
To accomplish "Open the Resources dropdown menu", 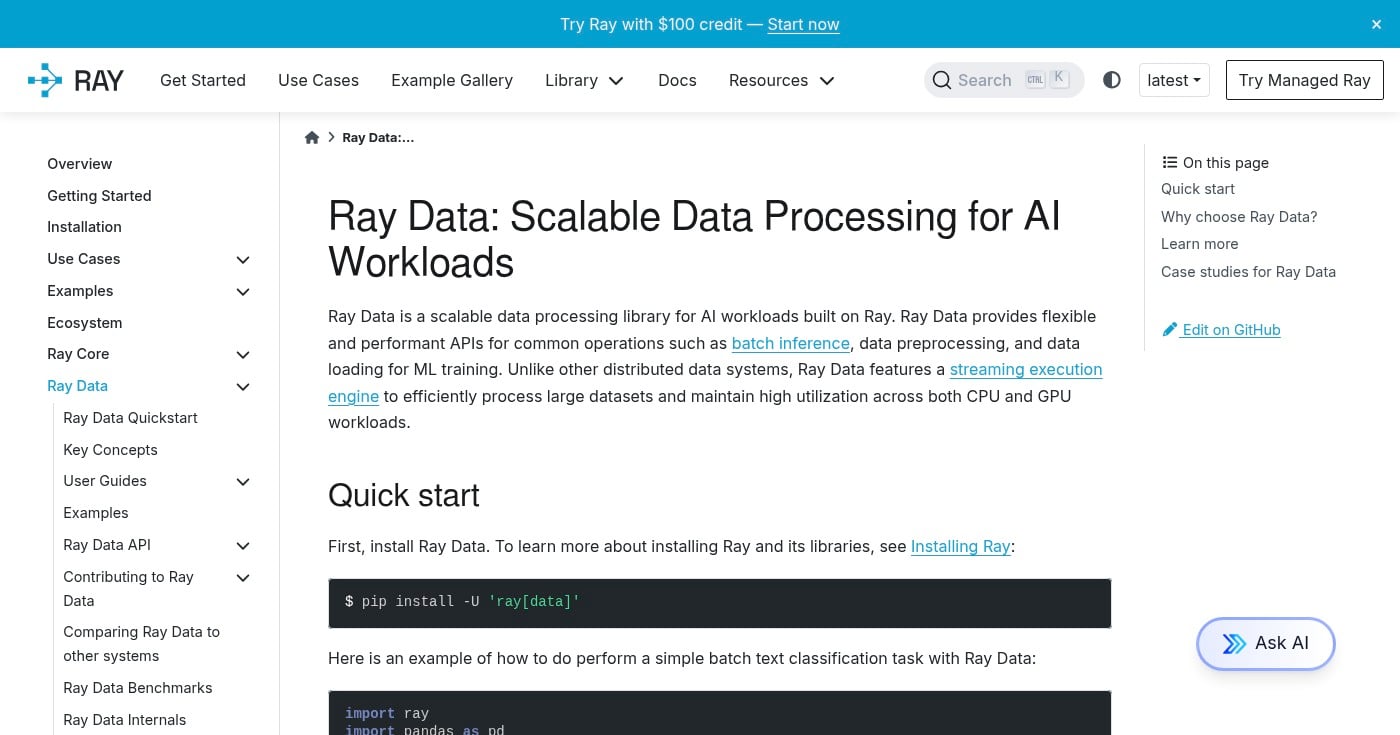I will click(781, 80).
